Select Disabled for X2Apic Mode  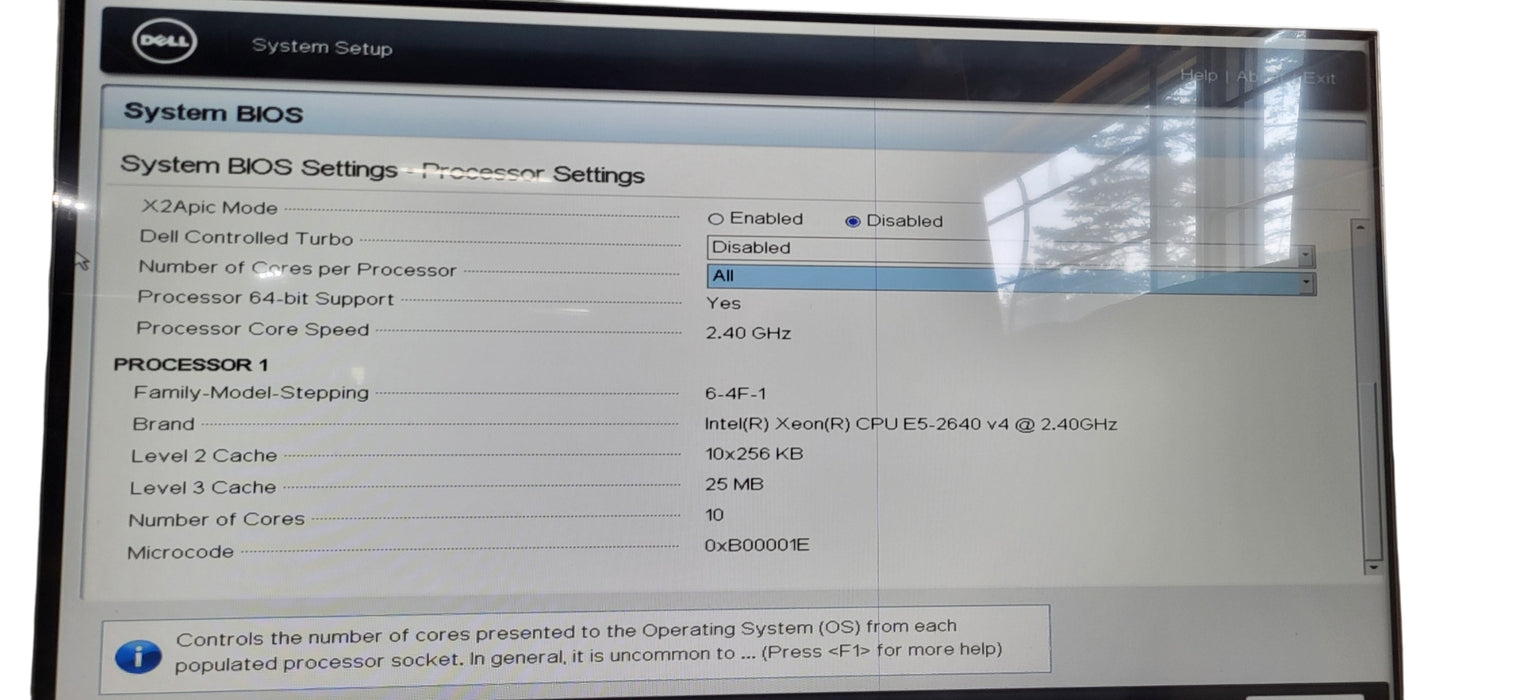tap(852, 222)
